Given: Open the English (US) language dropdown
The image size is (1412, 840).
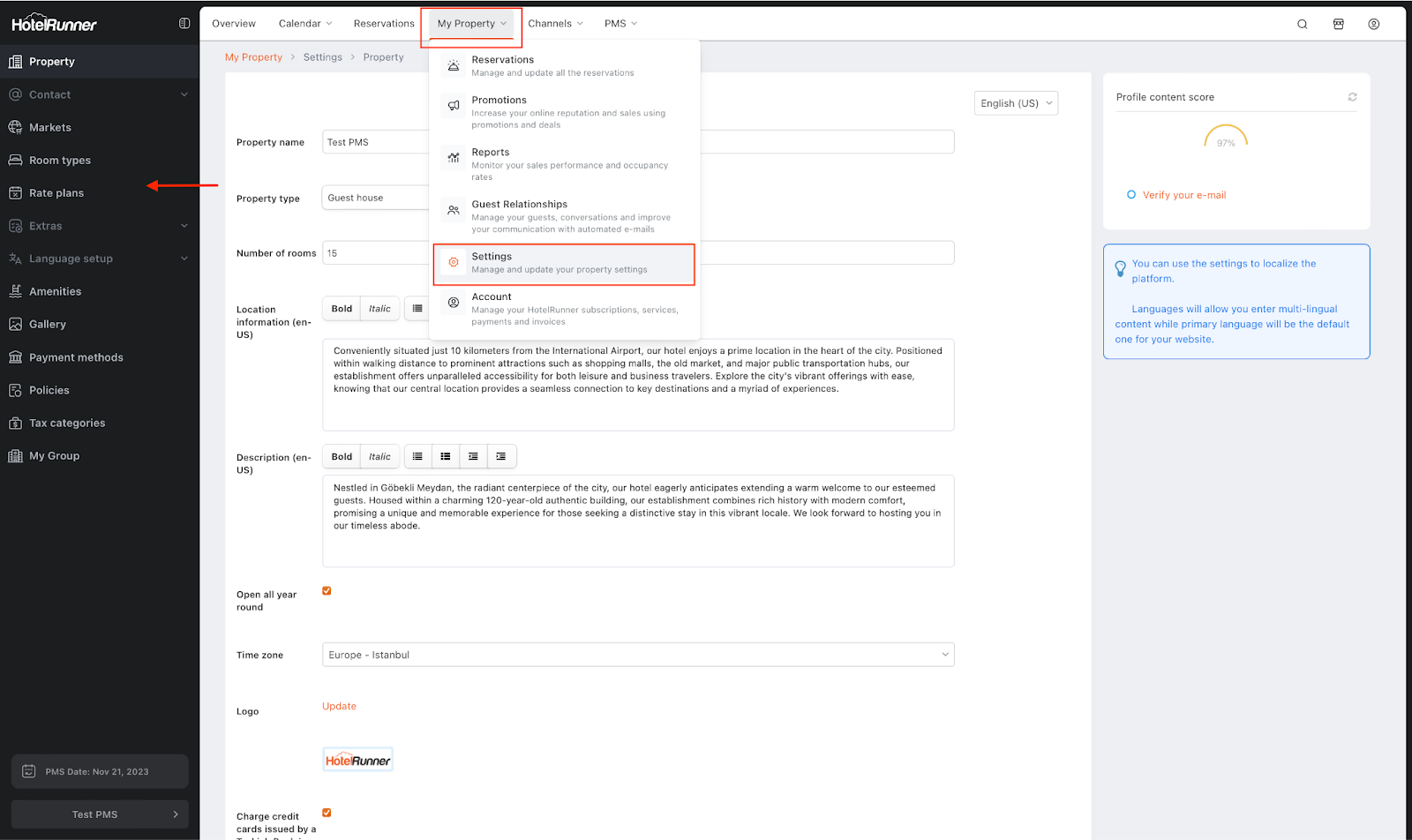Looking at the screenshot, I should [1016, 103].
